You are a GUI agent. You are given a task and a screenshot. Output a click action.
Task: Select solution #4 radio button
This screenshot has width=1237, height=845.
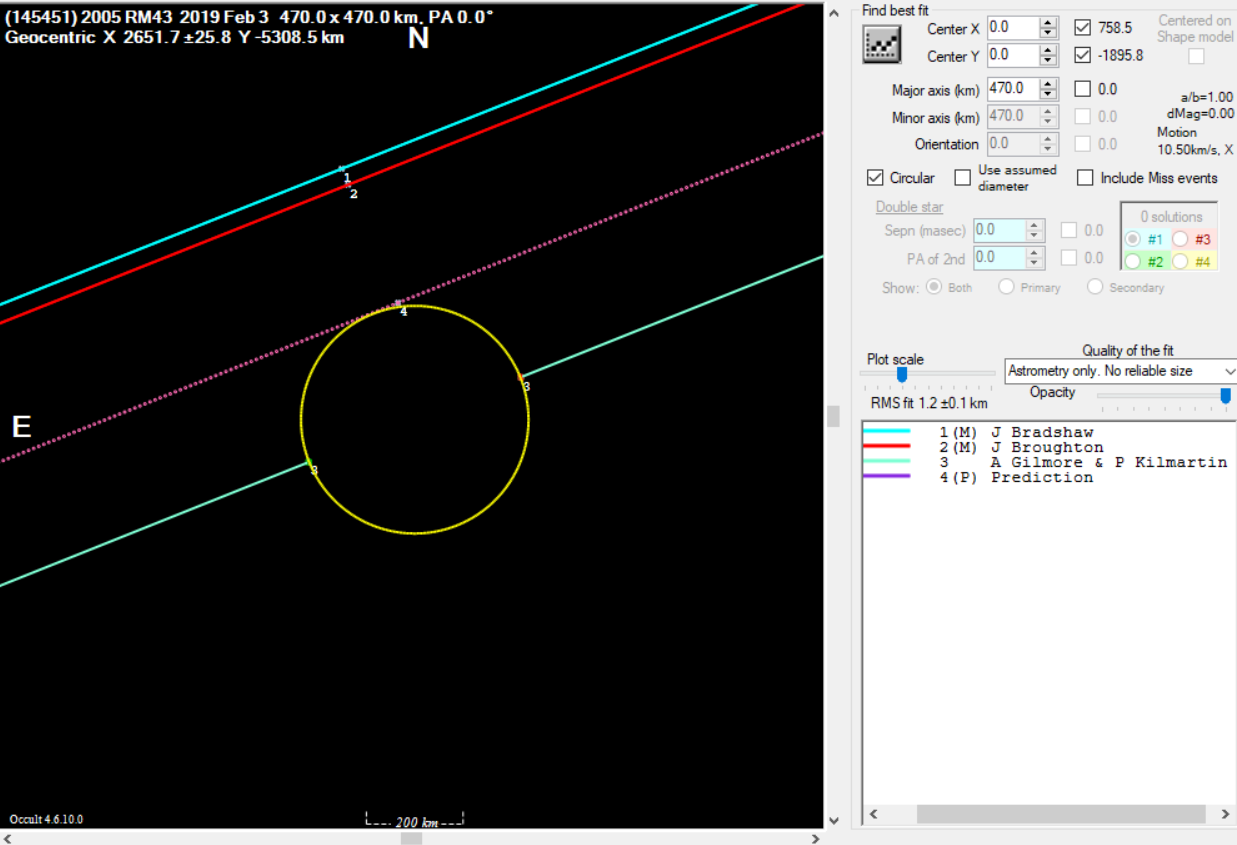pyautogui.click(x=1180, y=261)
